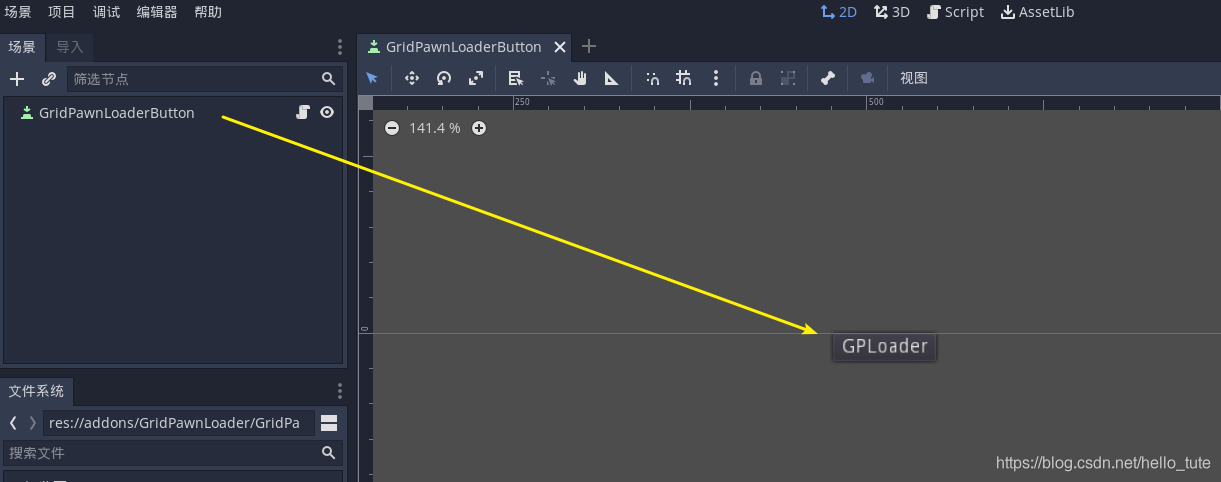Open the 场景 menu in menu bar
1221x482 pixels.
click(x=18, y=12)
